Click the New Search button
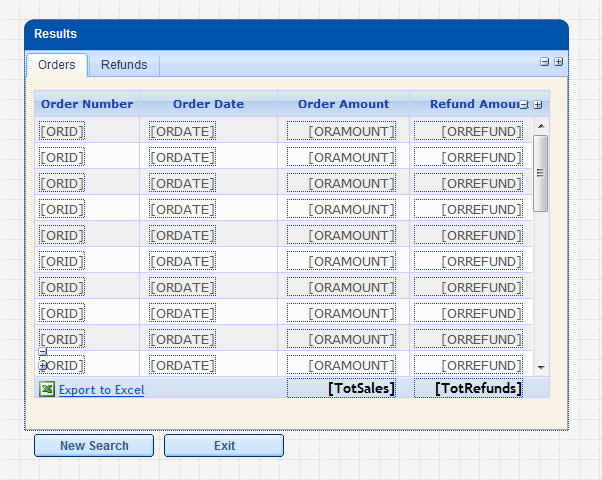 click(94, 445)
